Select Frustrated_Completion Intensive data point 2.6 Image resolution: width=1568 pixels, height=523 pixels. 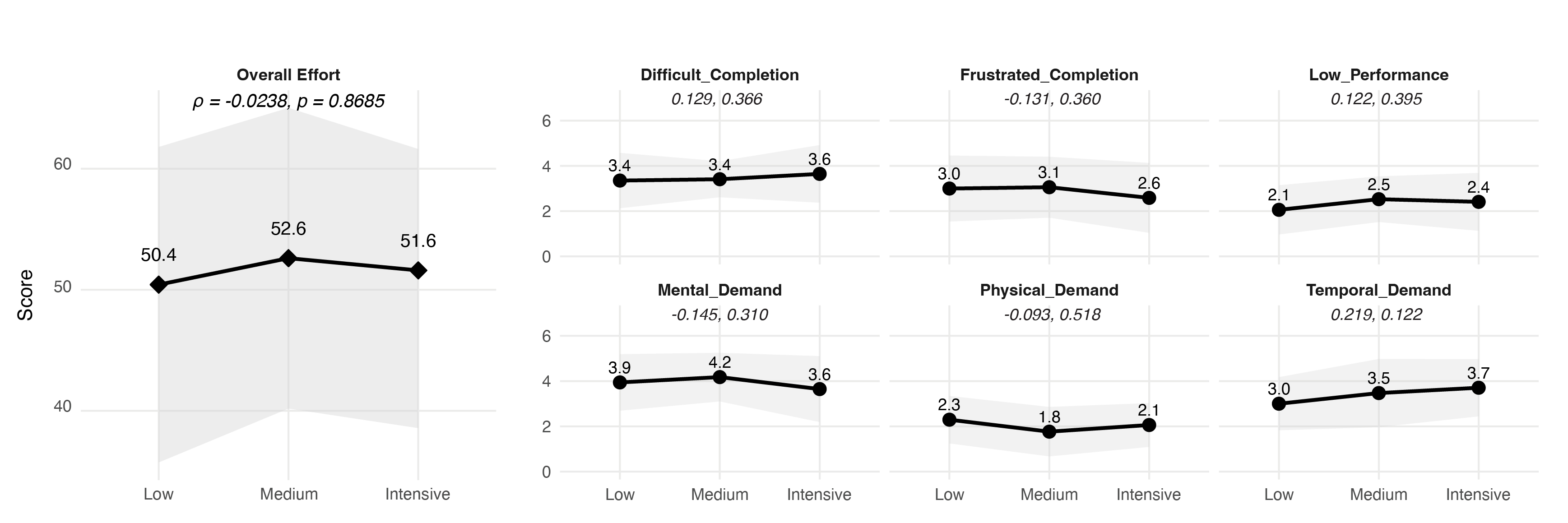(x=1149, y=198)
